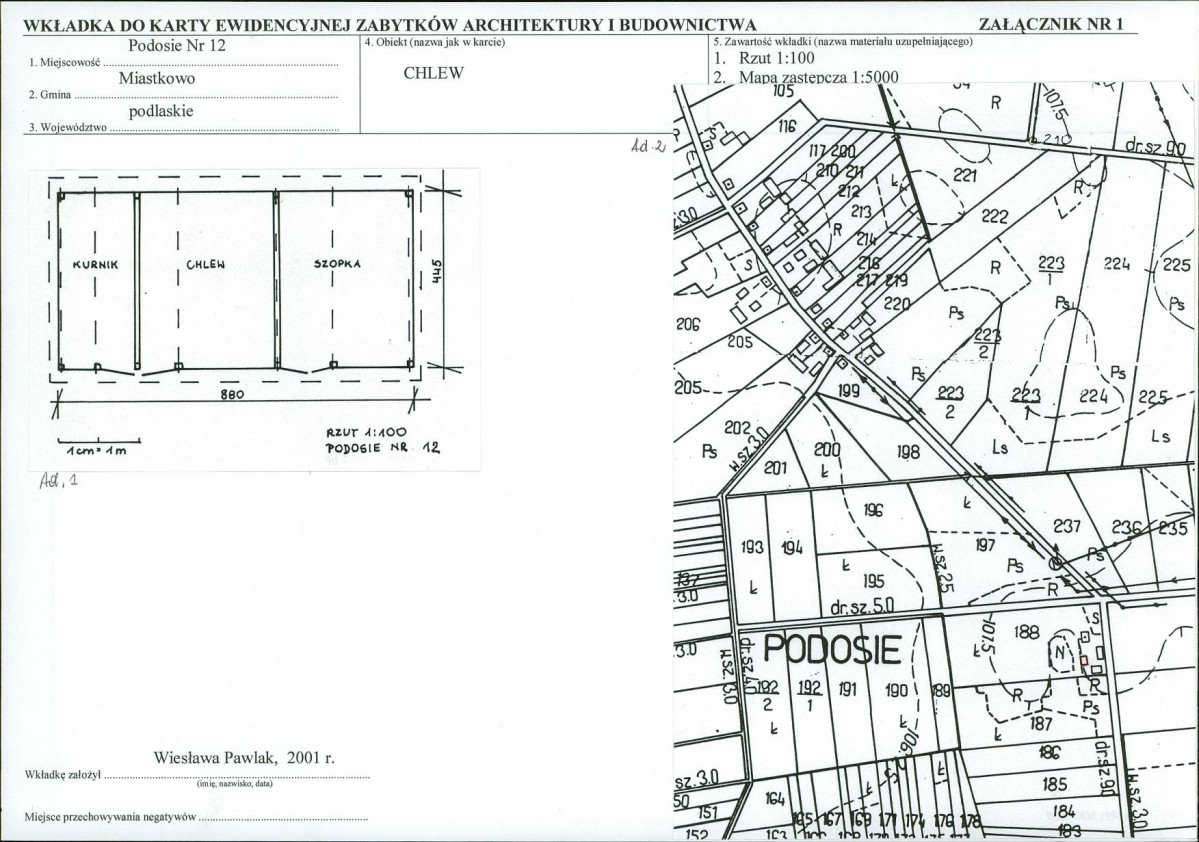Click the Miejscowość field with Podosie Nr 12
1199x842 pixels.
coord(184,54)
